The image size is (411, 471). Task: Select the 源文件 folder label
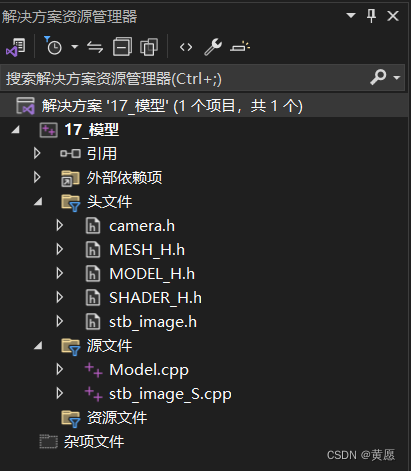[x=109, y=346]
